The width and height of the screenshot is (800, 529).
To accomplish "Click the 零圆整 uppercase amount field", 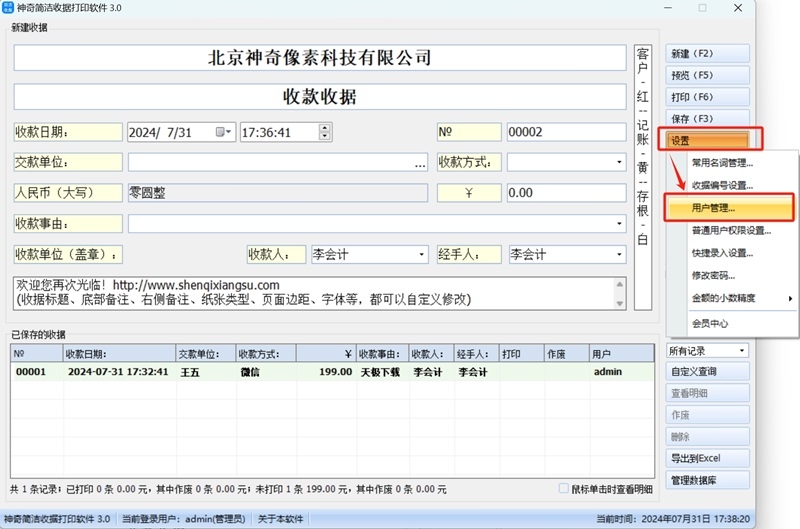I will point(278,193).
